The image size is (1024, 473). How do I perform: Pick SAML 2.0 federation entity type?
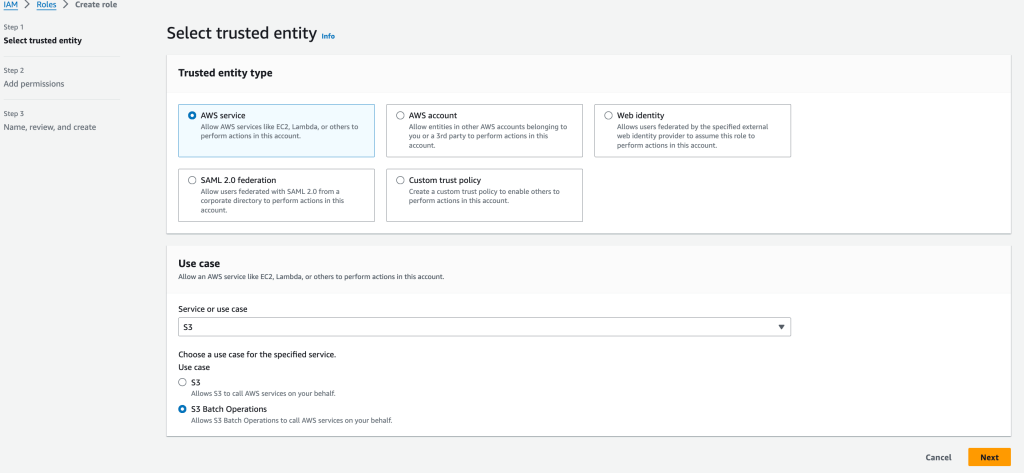(x=192, y=180)
